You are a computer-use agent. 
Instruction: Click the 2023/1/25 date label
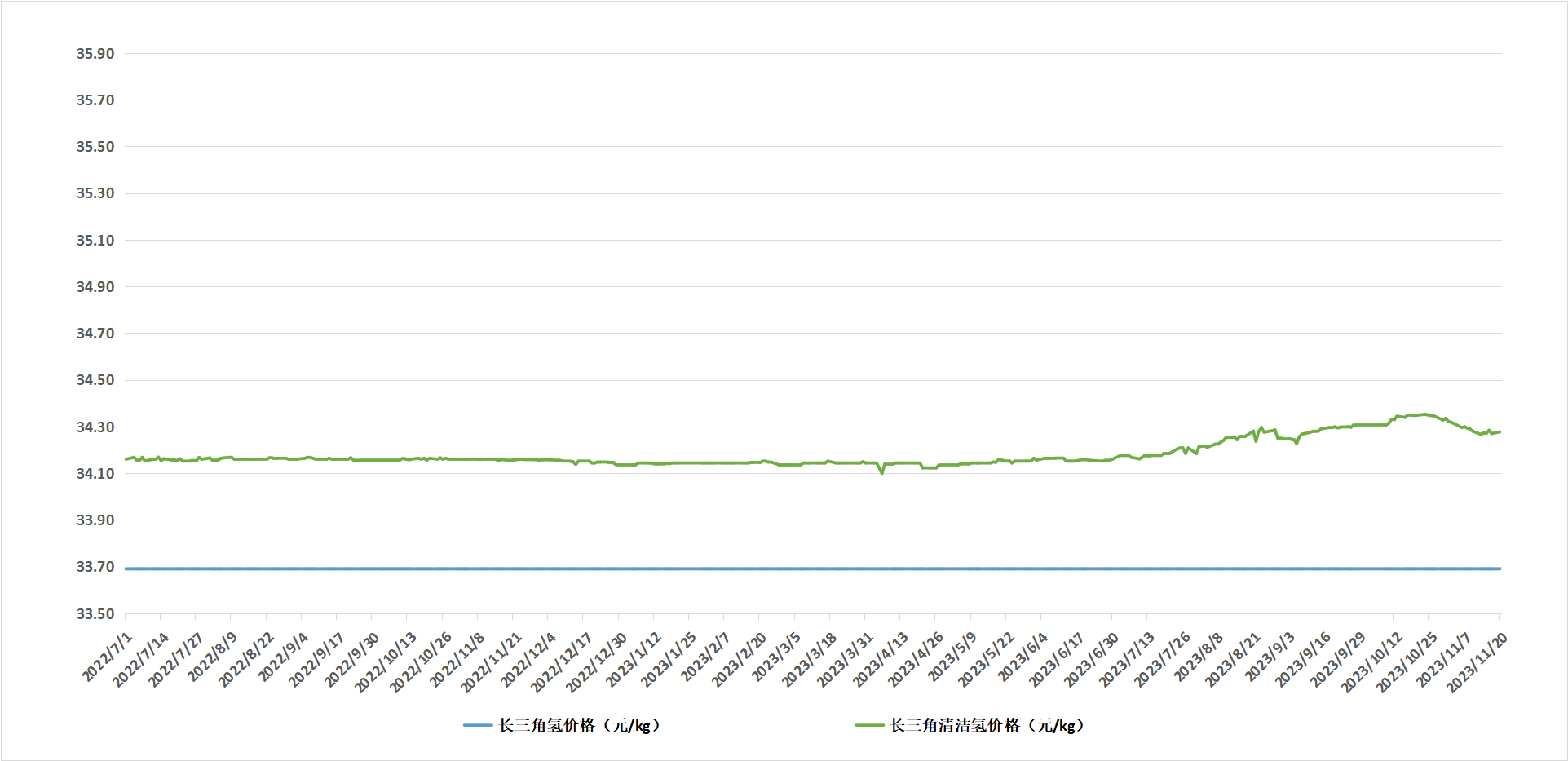(668, 660)
